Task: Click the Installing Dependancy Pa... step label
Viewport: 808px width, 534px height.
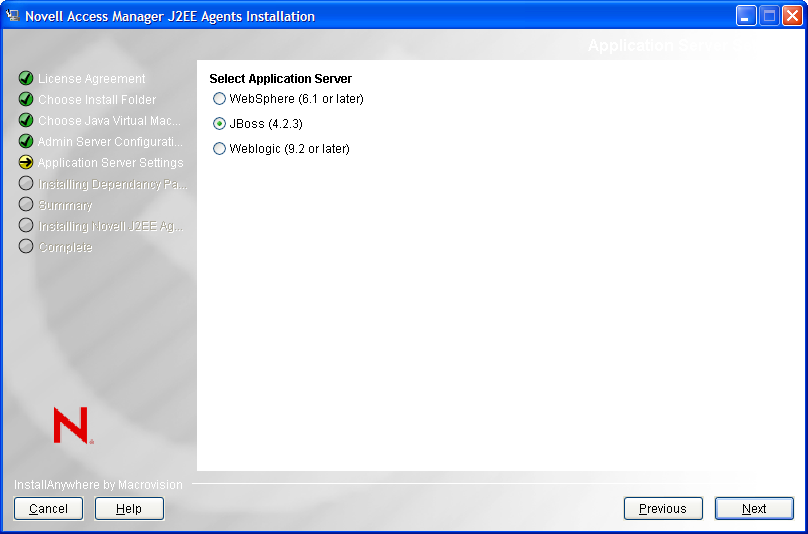Action: pyautogui.click(x=113, y=184)
